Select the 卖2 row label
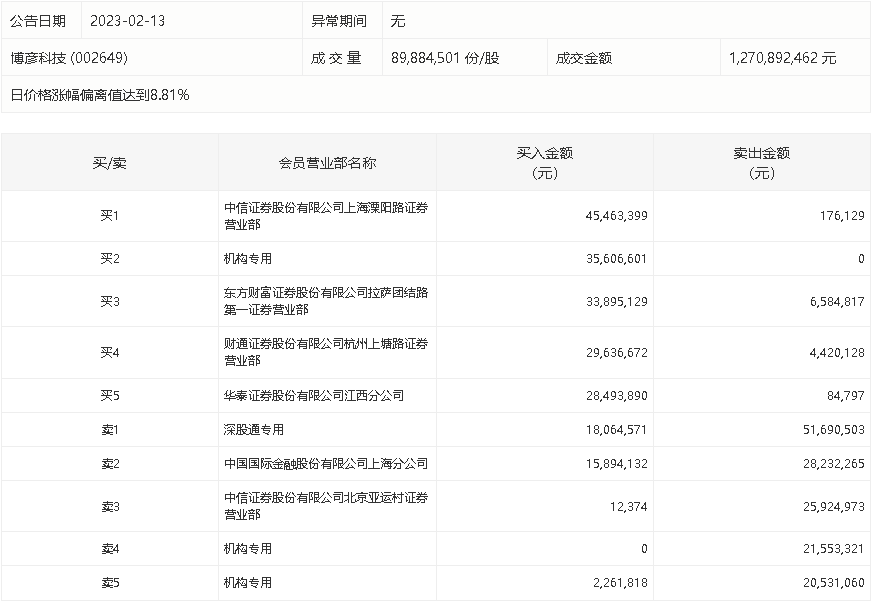This screenshot has height=604, width=872. [110, 463]
